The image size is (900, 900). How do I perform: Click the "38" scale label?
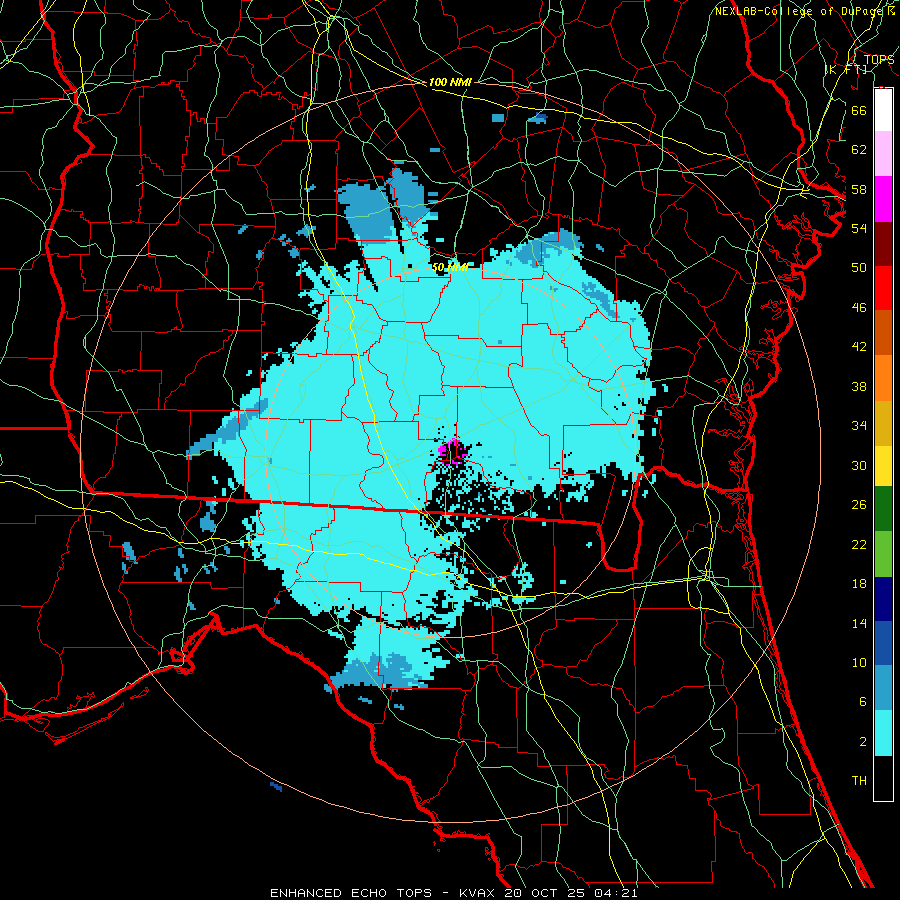859,387
